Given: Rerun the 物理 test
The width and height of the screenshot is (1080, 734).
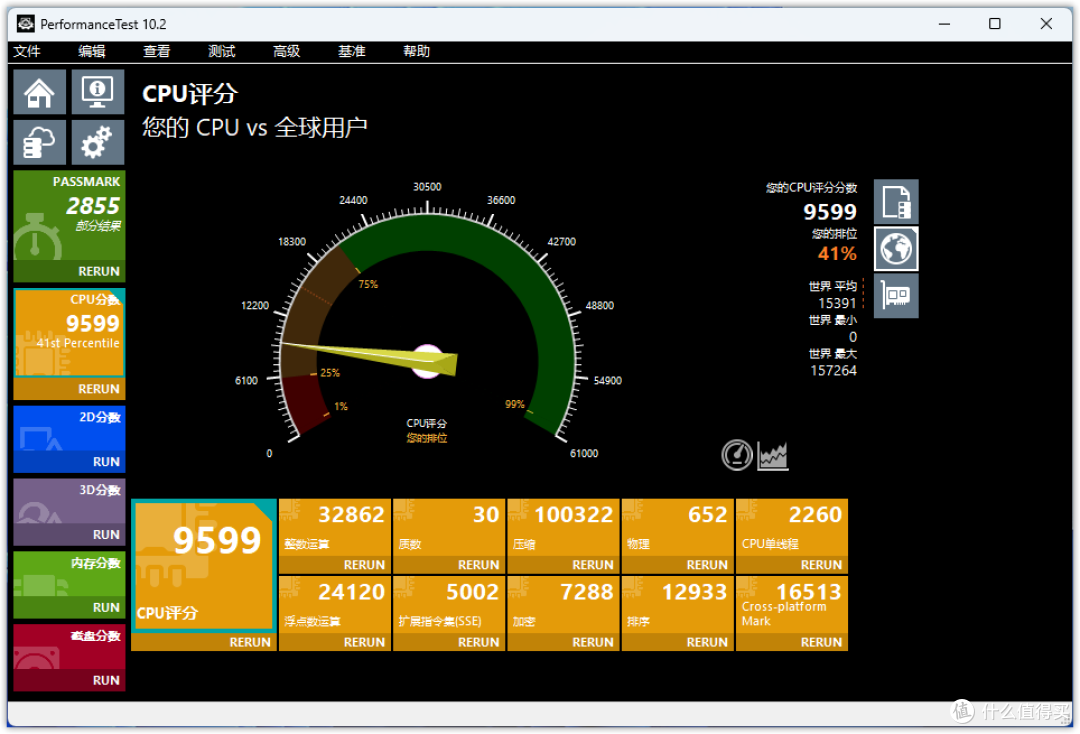Looking at the screenshot, I should point(707,565).
